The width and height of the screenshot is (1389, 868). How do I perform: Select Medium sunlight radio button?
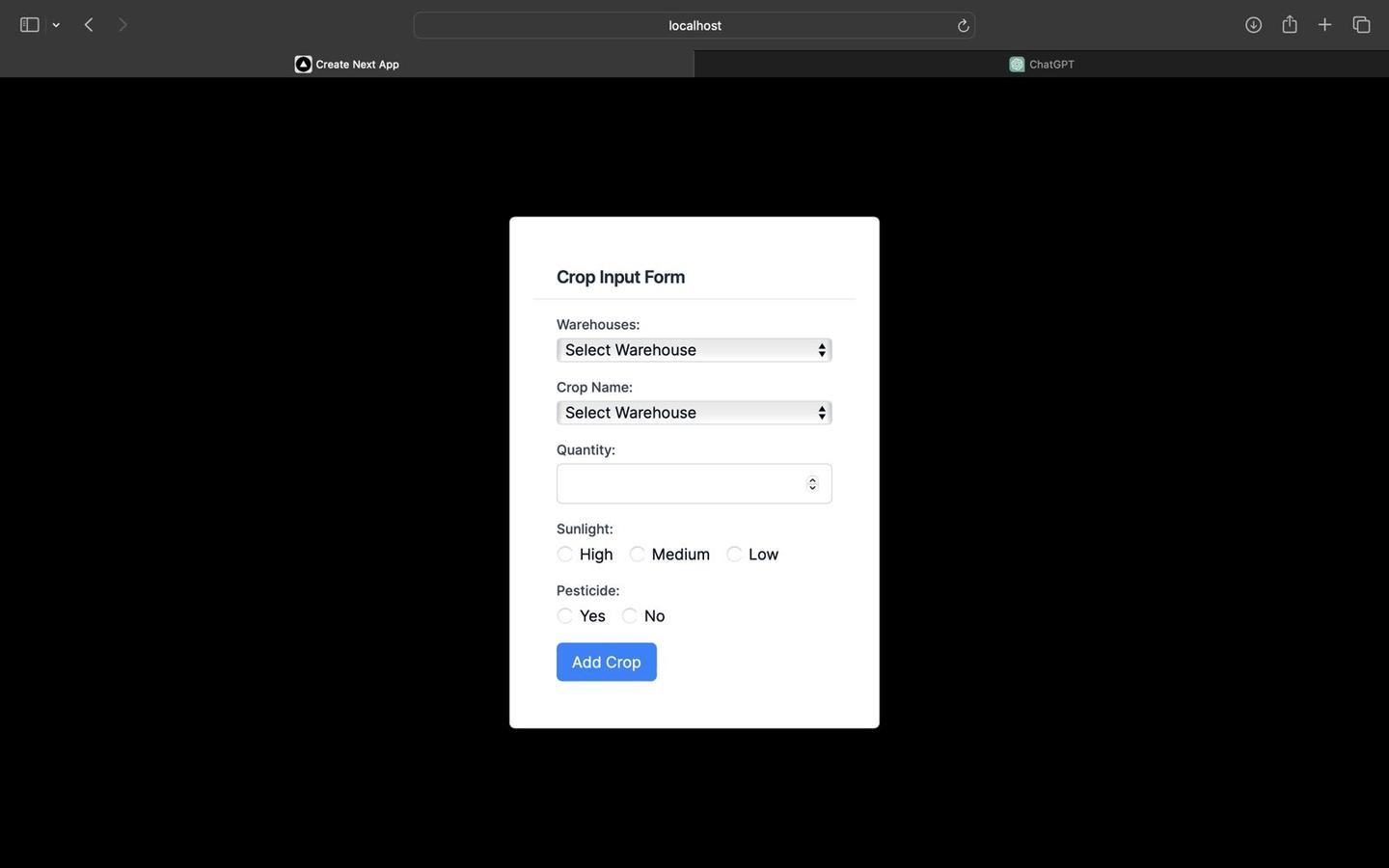click(x=638, y=554)
